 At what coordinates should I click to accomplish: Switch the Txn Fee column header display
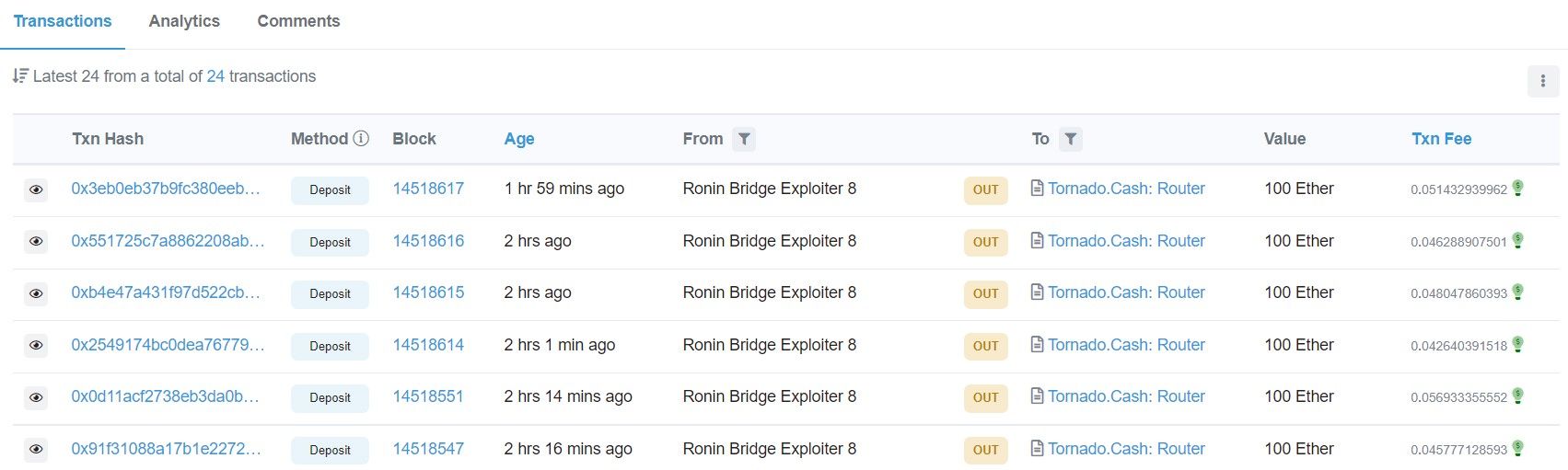point(1441,139)
